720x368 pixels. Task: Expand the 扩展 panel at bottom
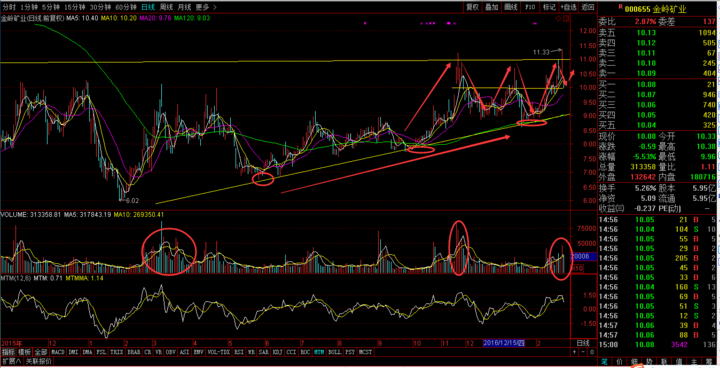pyautogui.click(x=11, y=361)
